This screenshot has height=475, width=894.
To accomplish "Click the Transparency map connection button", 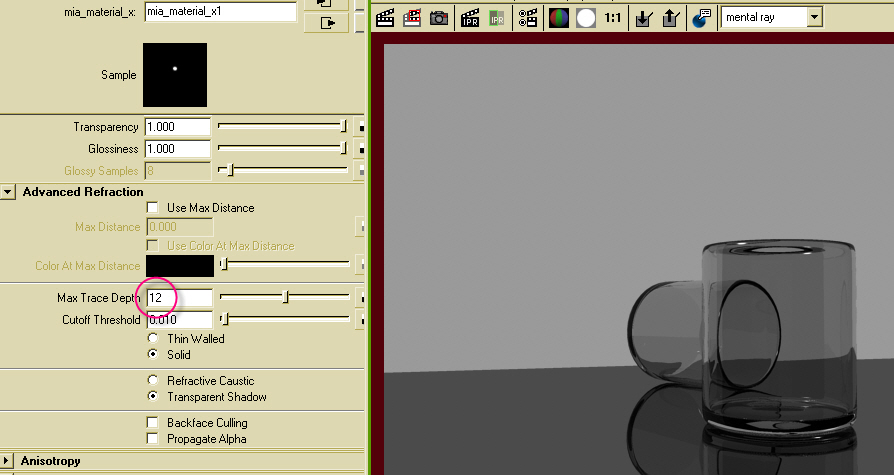I will [360, 127].
